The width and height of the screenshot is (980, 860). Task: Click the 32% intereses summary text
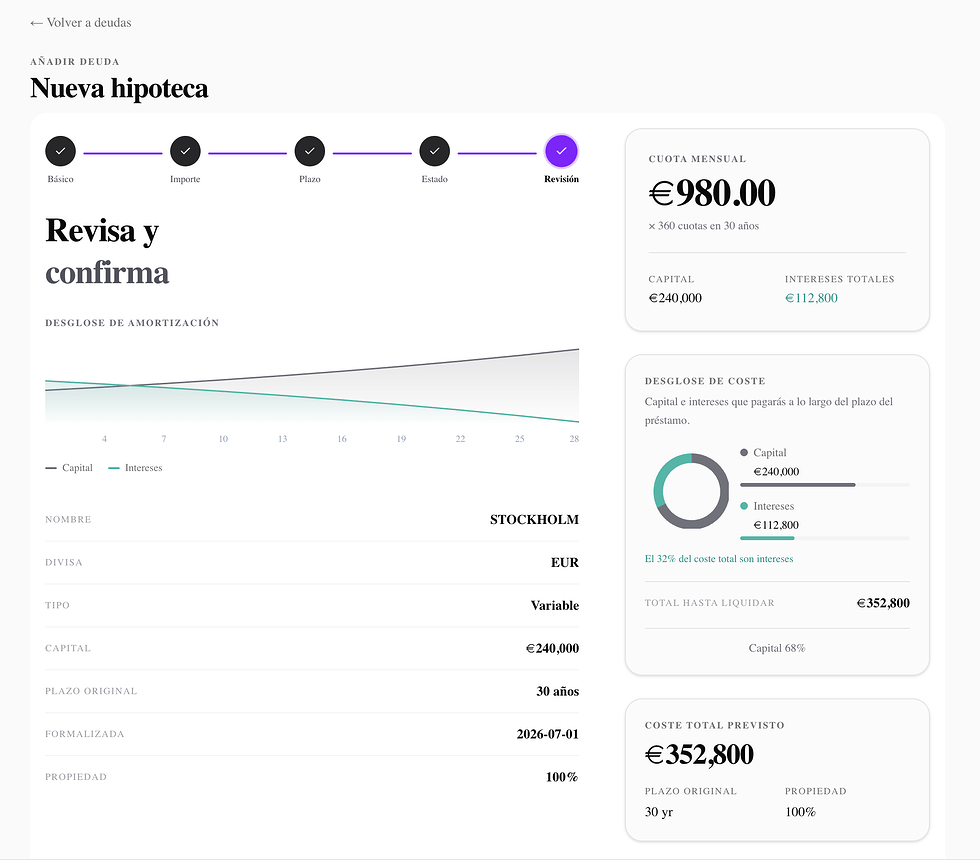[x=719, y=559]
